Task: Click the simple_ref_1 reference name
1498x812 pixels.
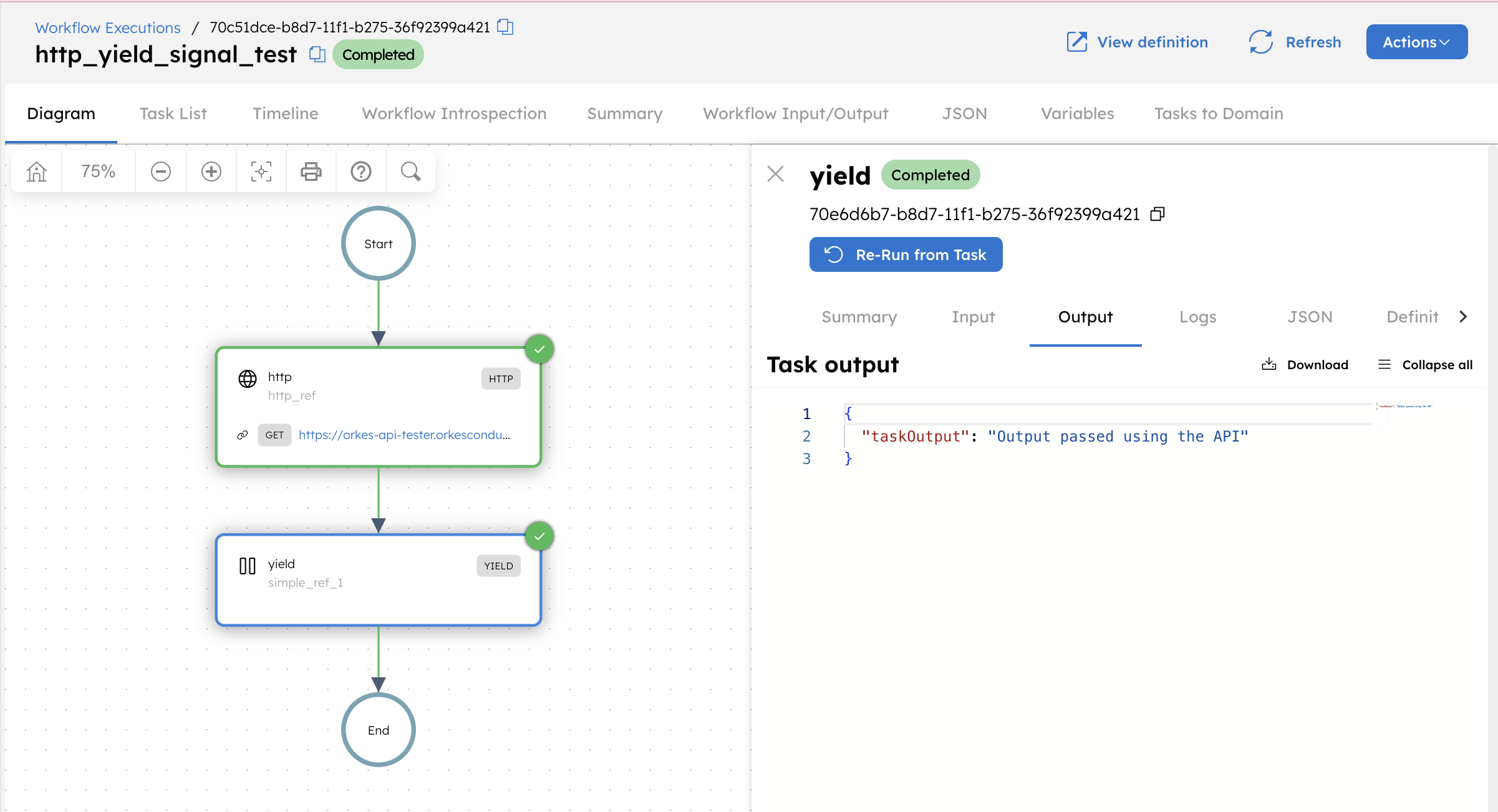Action: (x=306, y=582)
